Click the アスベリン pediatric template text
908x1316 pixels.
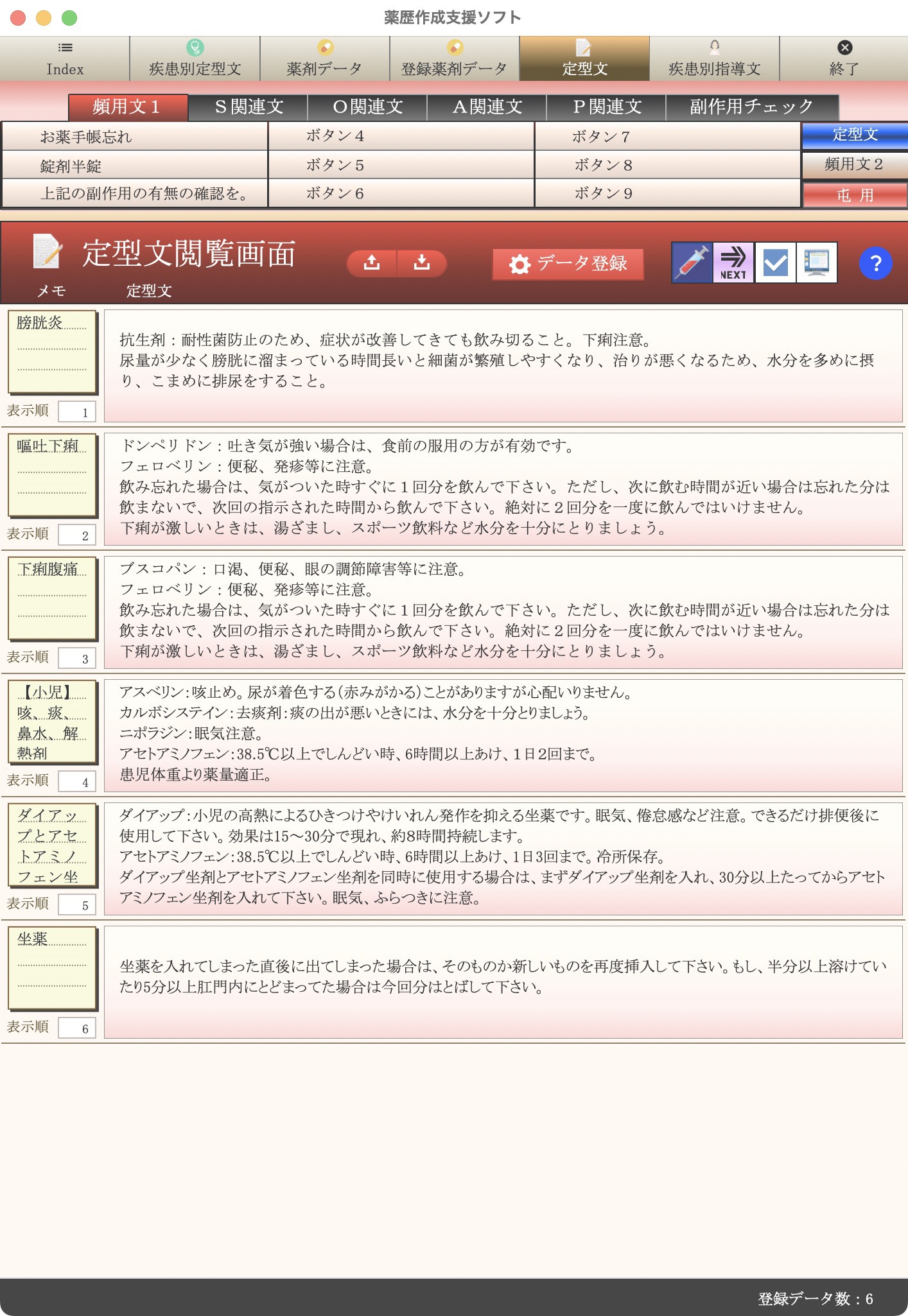tap(503, 736)
